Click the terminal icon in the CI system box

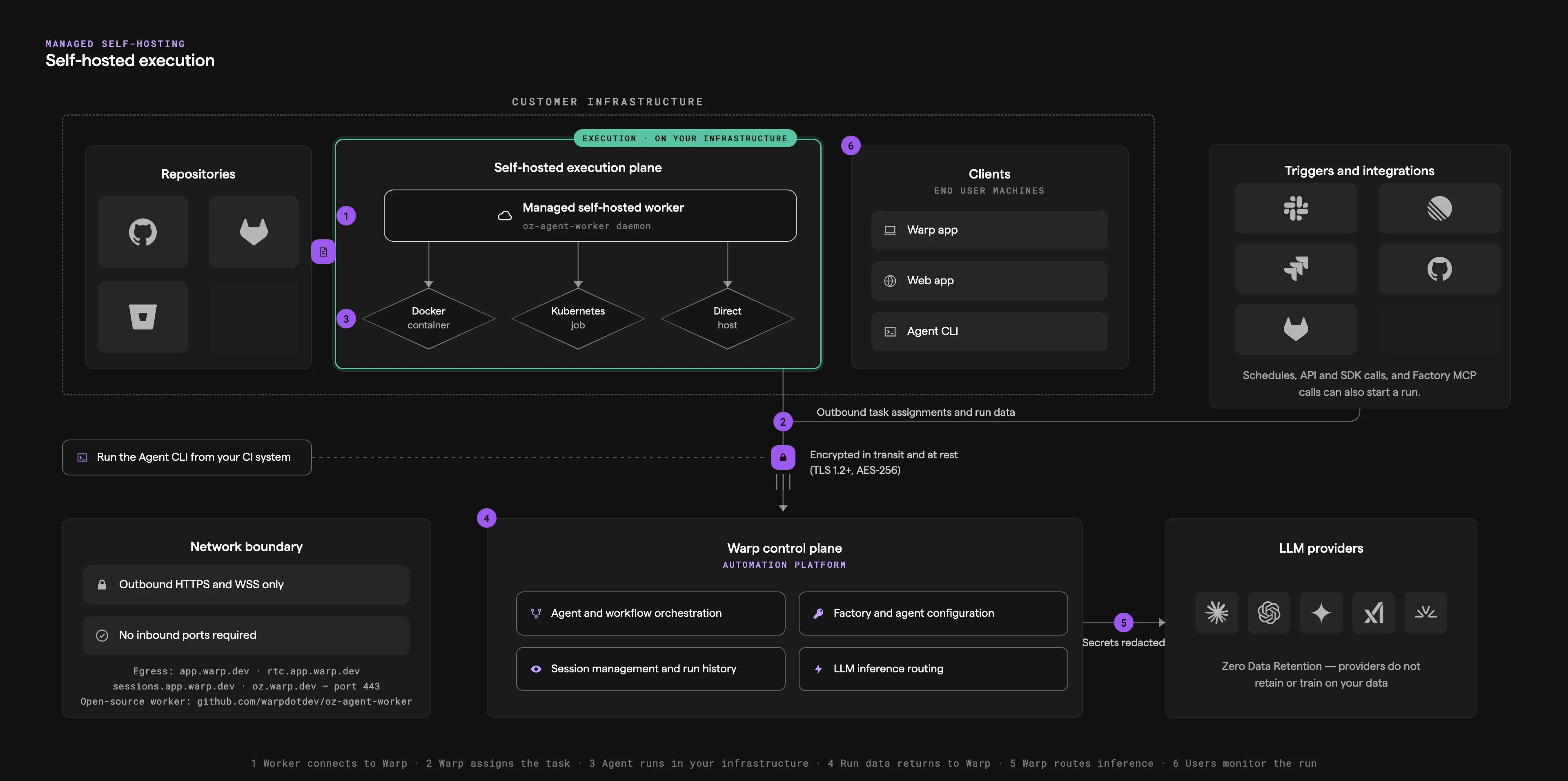82,457
